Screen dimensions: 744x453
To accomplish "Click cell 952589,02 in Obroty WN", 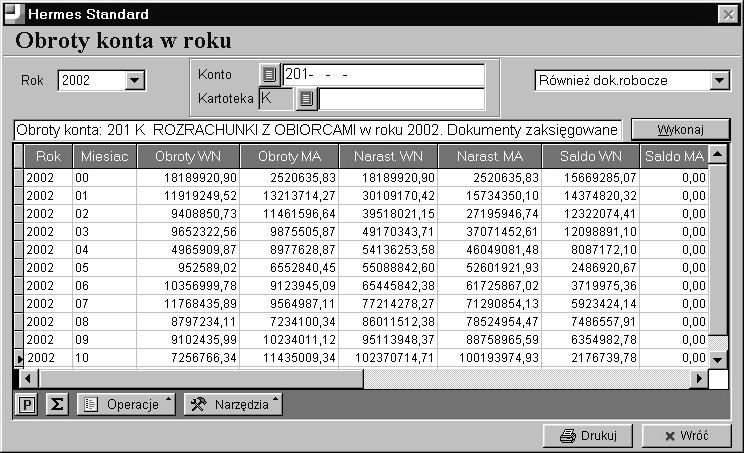I will [188, 268].
